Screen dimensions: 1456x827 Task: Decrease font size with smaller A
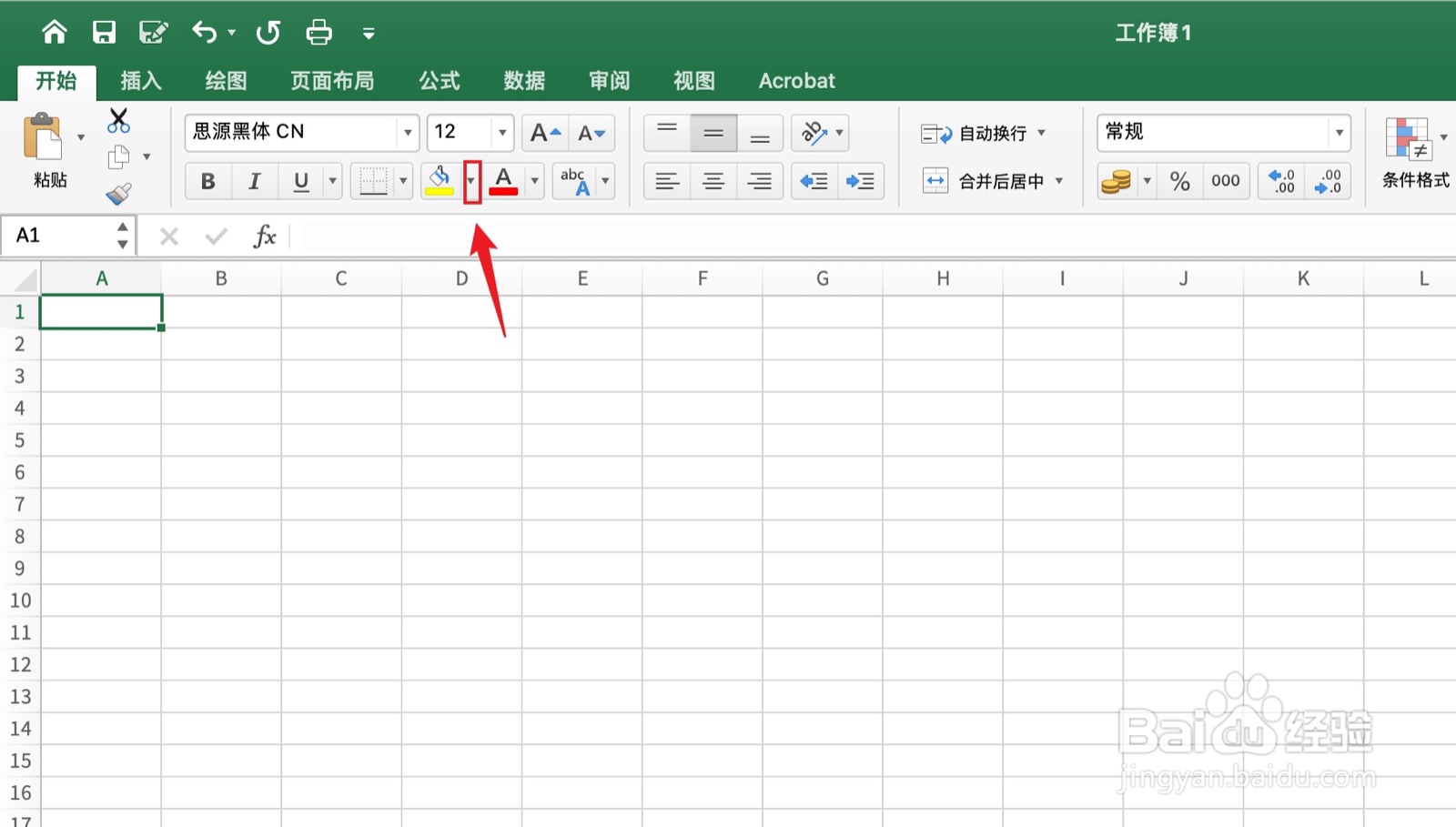[x=591, y=133]
